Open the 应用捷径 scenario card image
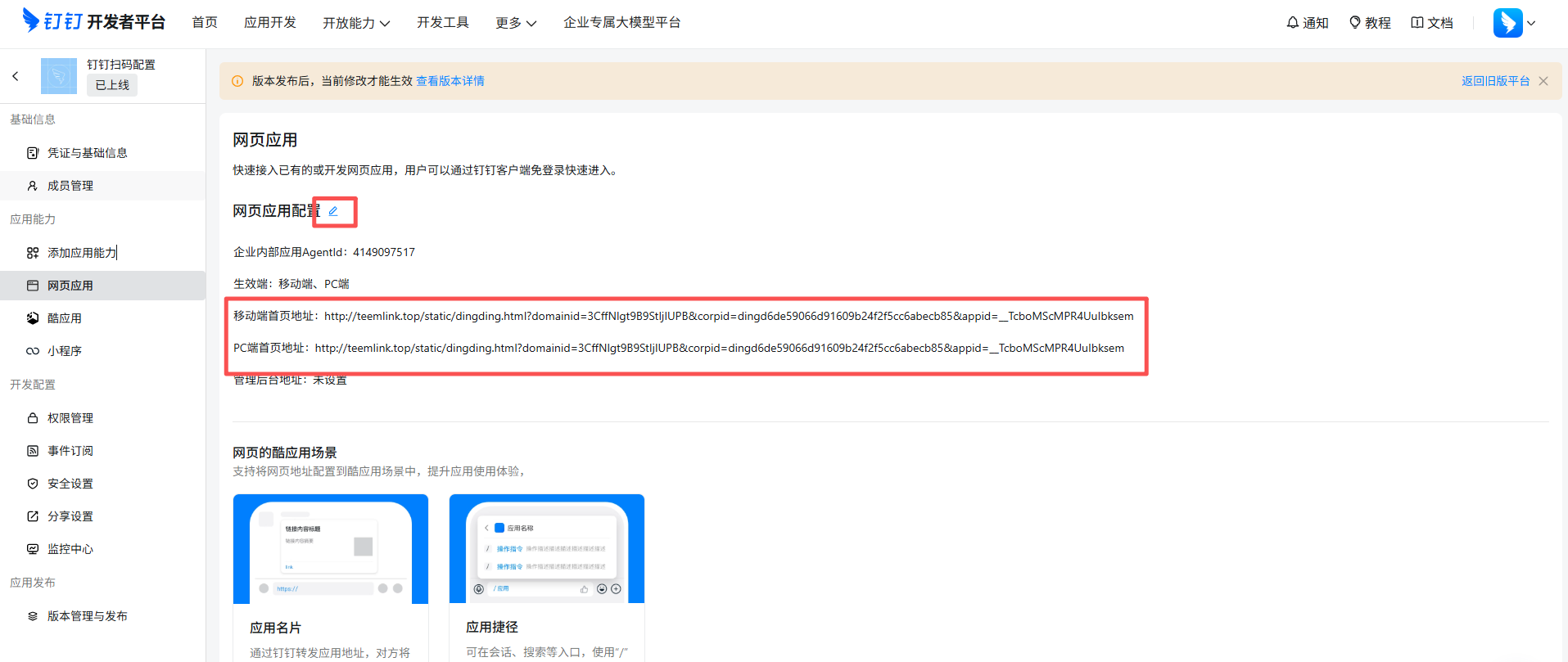This screenshot has height=662, width=1568. 547,549
